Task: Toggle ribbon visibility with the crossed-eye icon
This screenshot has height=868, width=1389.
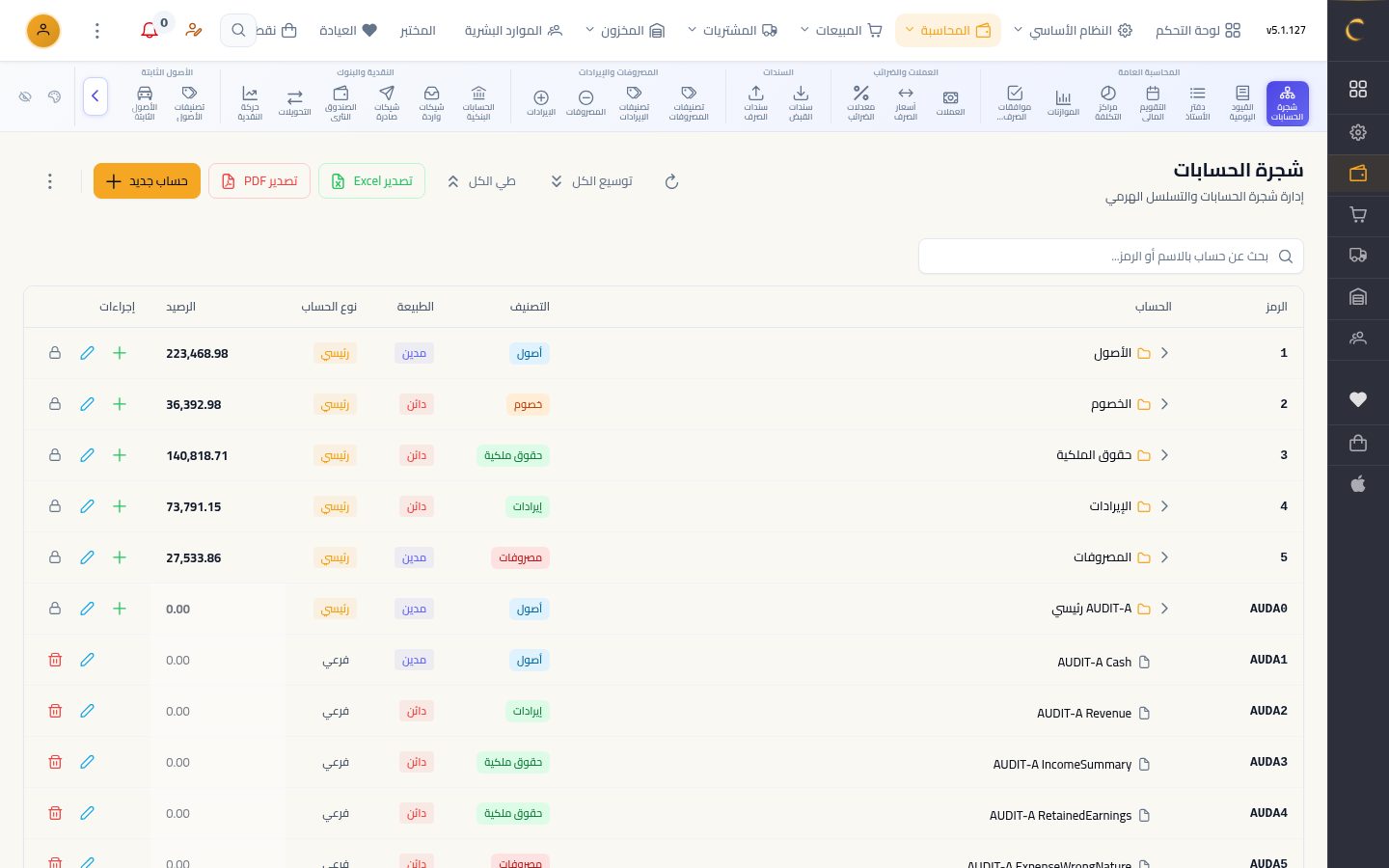Action: pos(25,96)
